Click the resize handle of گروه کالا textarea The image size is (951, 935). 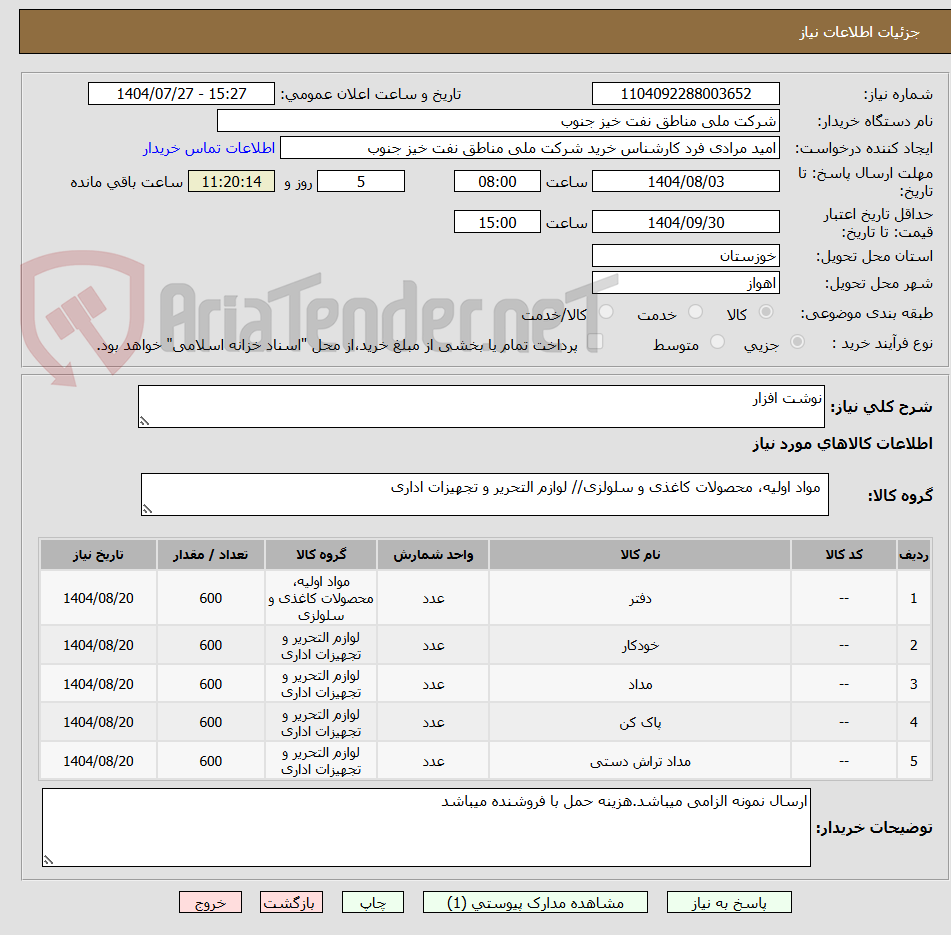click(147, 509)
